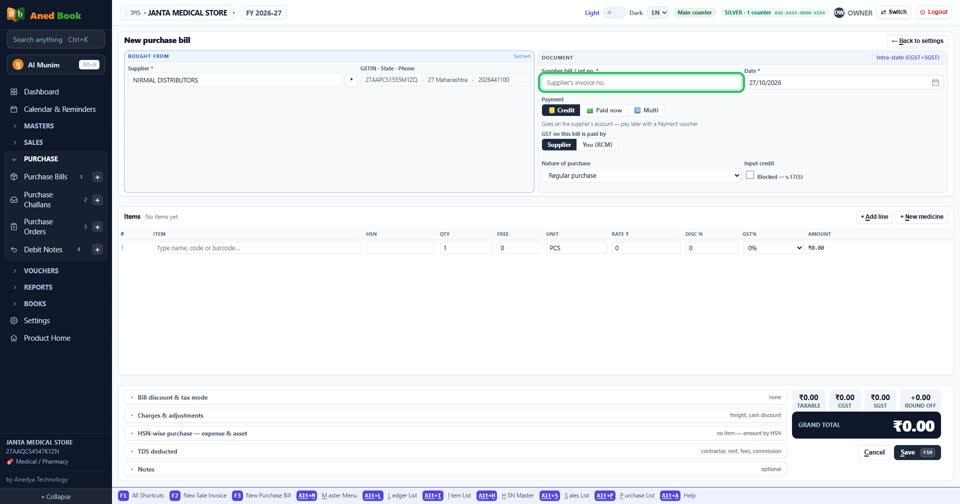Image resolution: width=960 pixels, height=504 pixels.
Task: Open F1 All Shortcuts
Action: [141, 495]
